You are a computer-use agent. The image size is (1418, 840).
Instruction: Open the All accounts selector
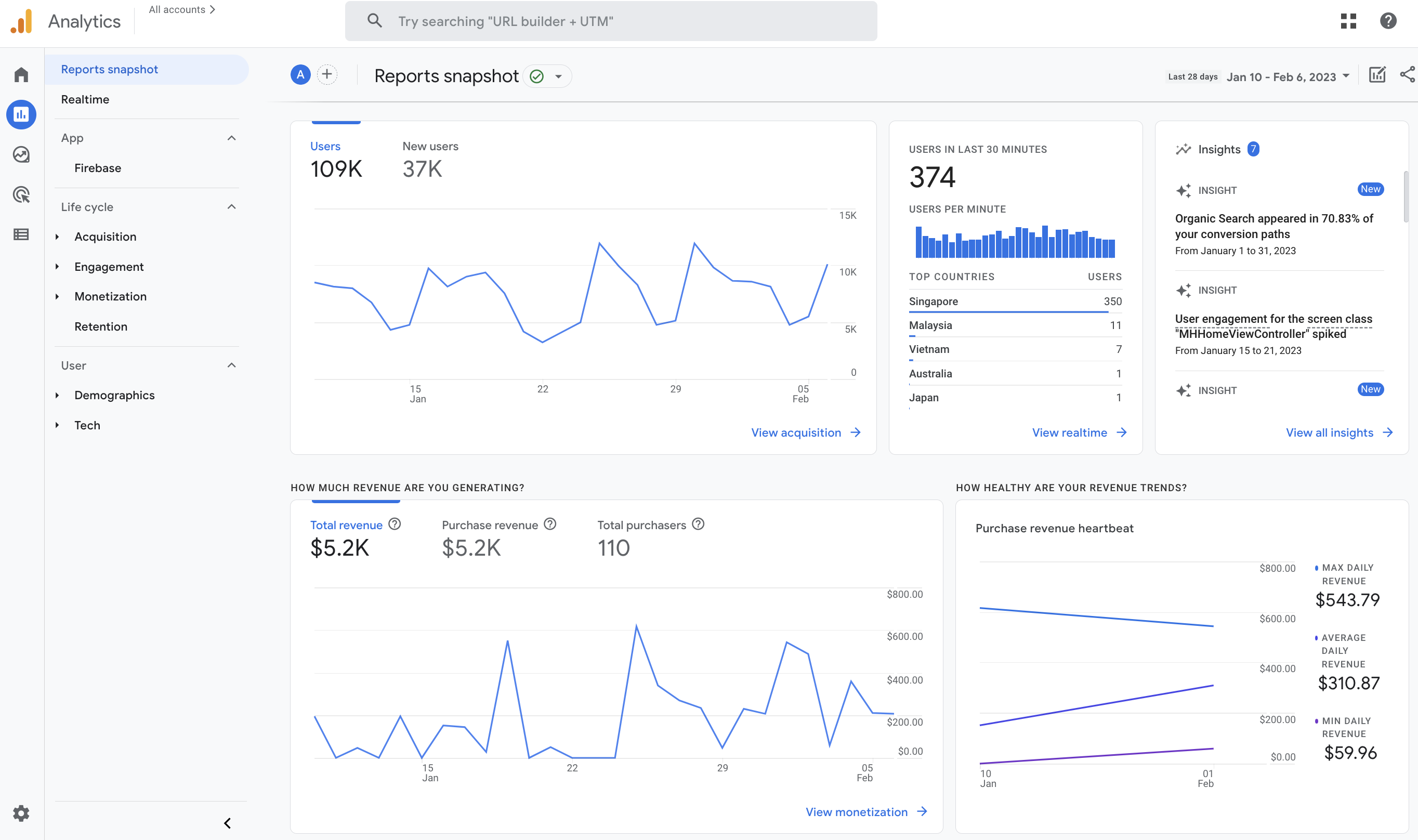(x=181, y=10)
